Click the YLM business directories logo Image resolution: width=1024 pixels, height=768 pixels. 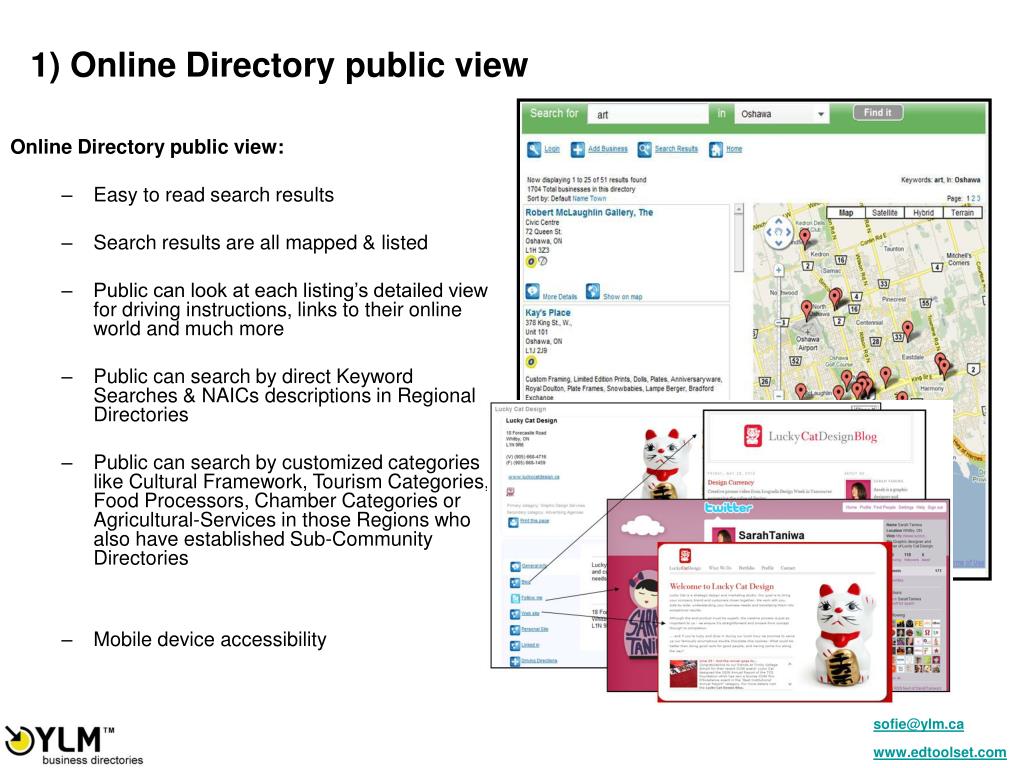[x=74, y=744]
